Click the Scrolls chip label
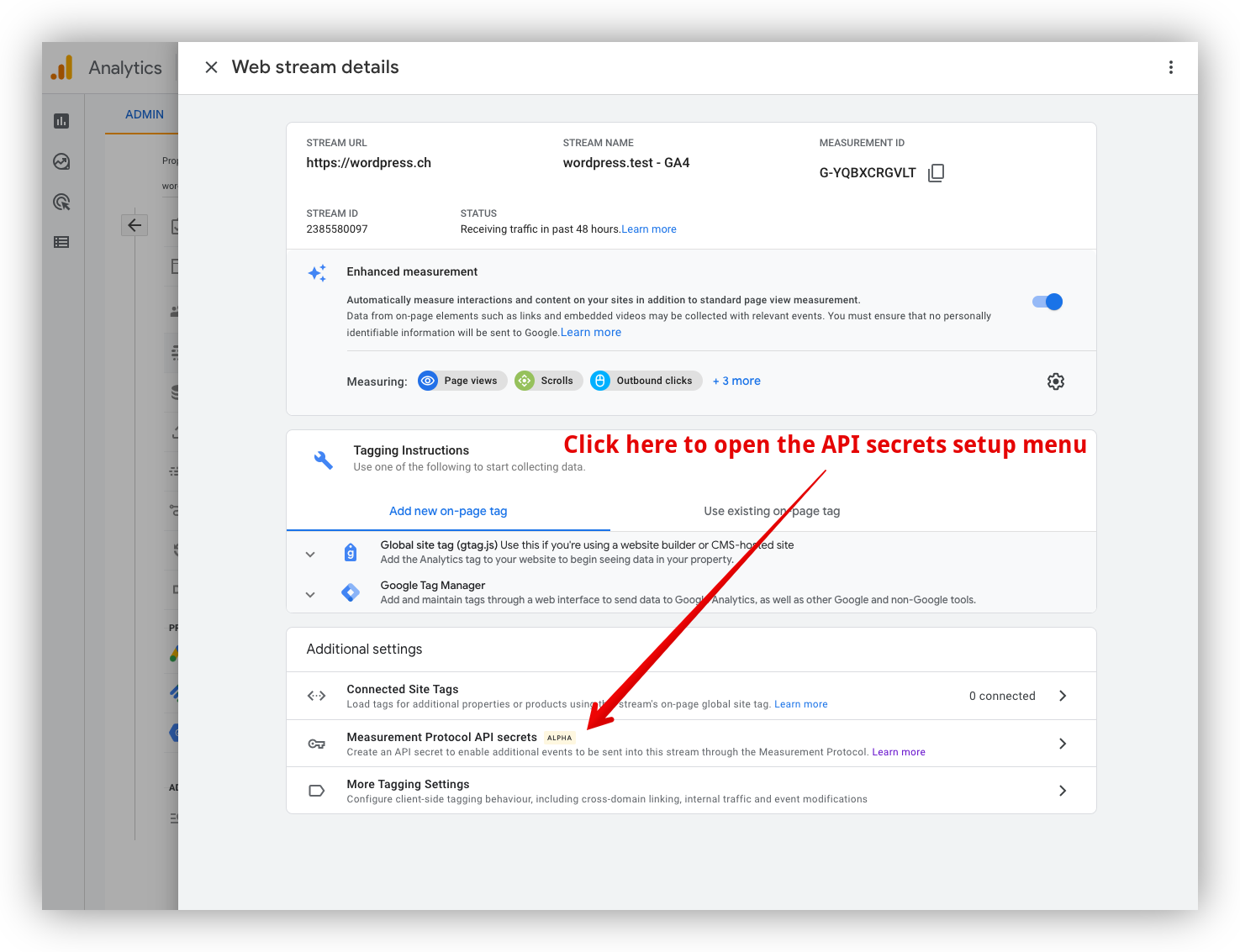Screen dimensions: 1240x952 pyautogui.click(x=557, y=381)
